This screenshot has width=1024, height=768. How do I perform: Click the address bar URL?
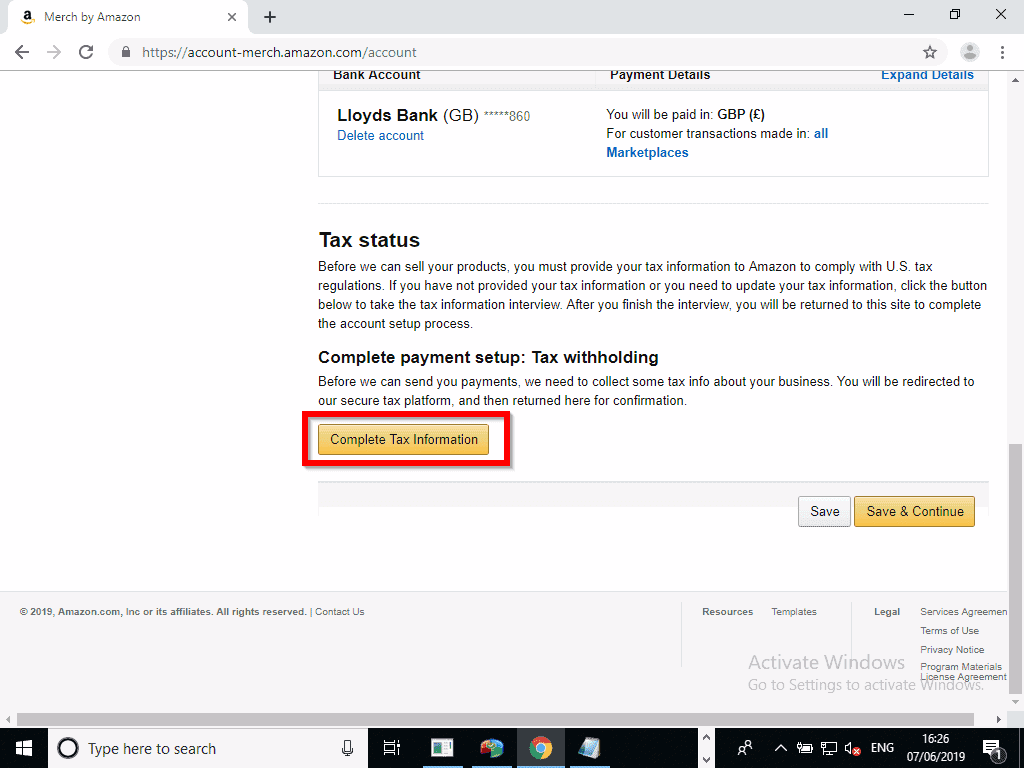click(x=279, y=52)
